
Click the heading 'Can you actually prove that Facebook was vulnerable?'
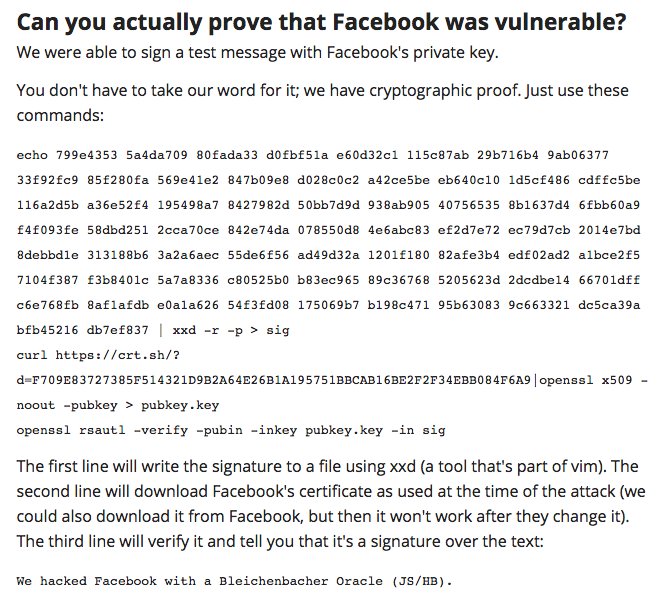pyautogui.click(x=322, y=22)
